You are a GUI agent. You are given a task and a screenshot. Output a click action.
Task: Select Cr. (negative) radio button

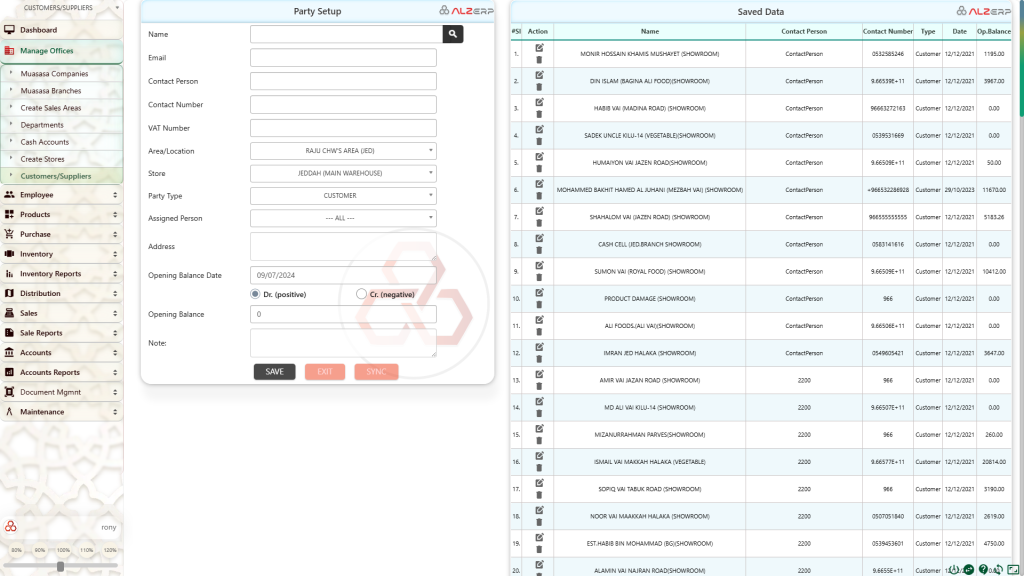[x=361, y=294]
